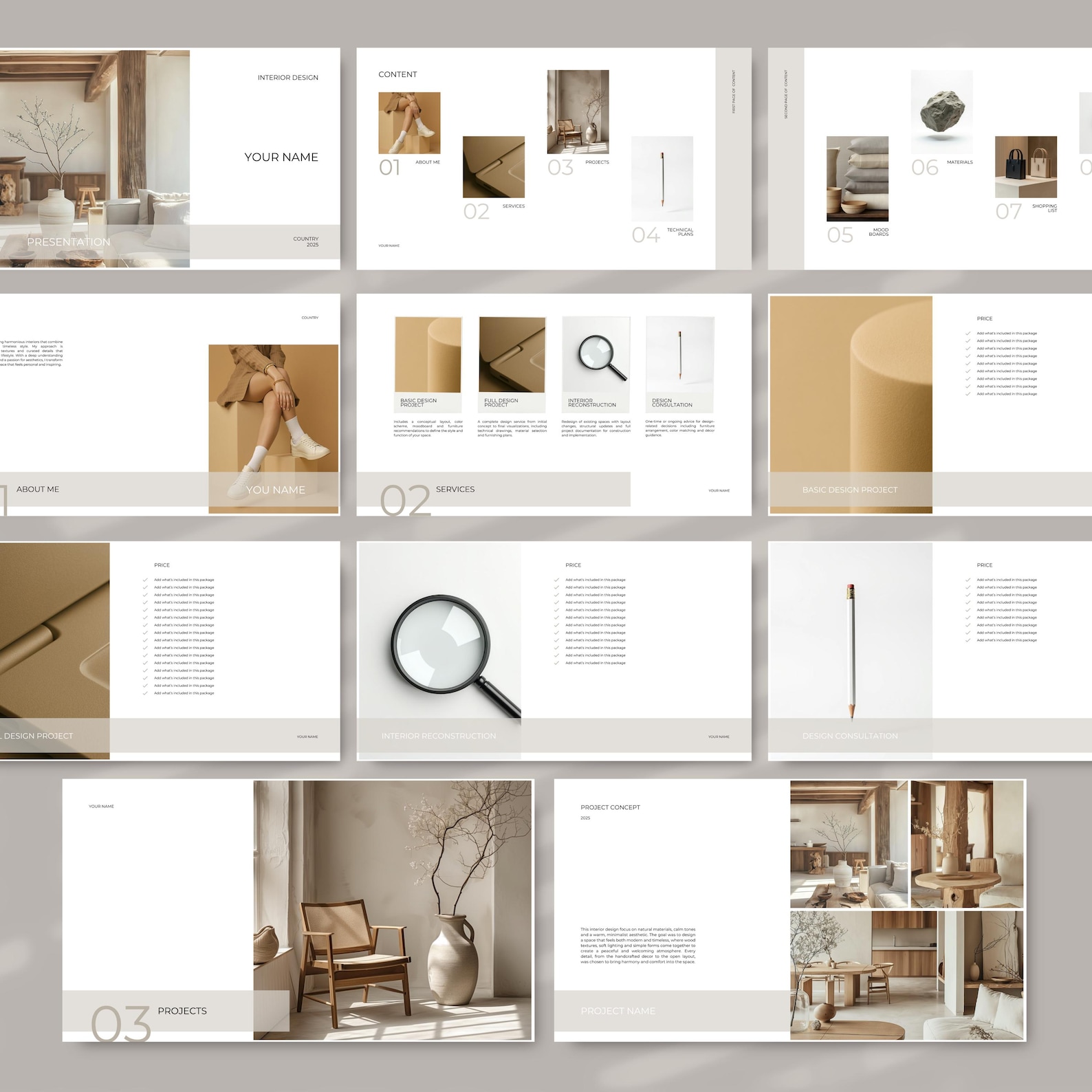The height and width of the screenshot is (1092, 1092).
Task: Select the "05 MOOD BOARDS" entry
Action: click(858, 235)
